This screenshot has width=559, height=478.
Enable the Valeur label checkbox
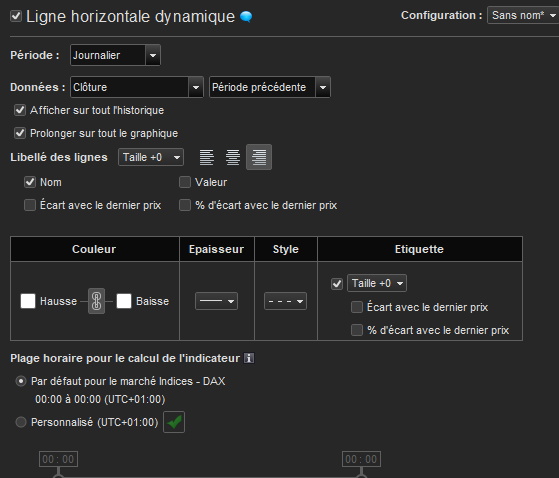pyautogui.click(x=185, y=182)
